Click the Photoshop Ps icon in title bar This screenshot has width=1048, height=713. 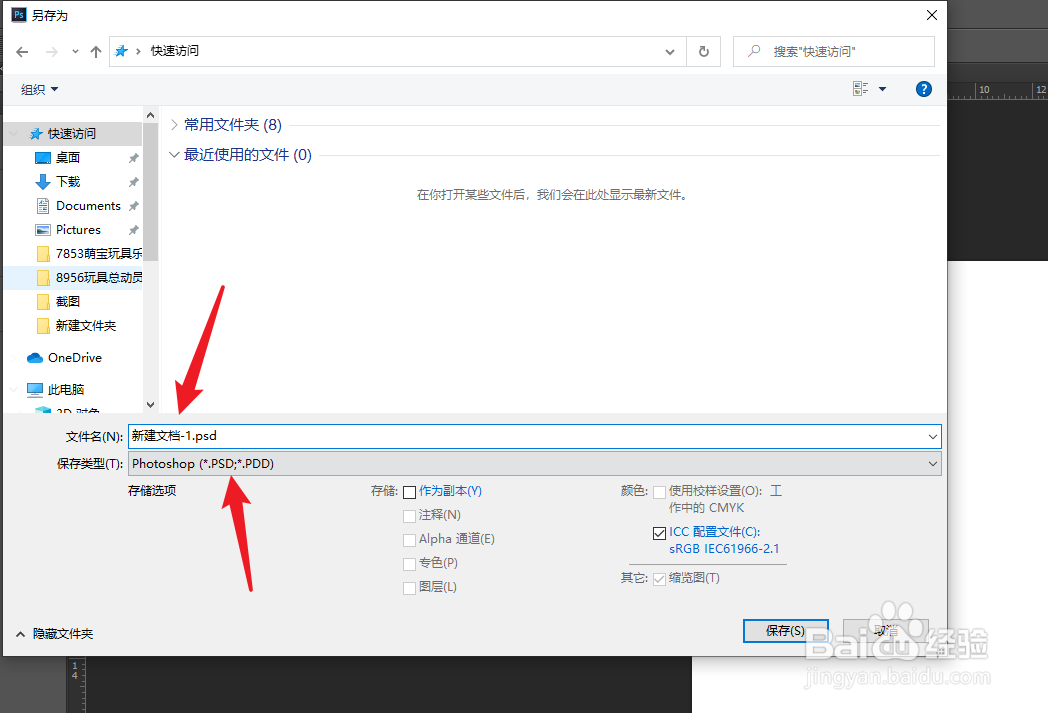(19, 15)
